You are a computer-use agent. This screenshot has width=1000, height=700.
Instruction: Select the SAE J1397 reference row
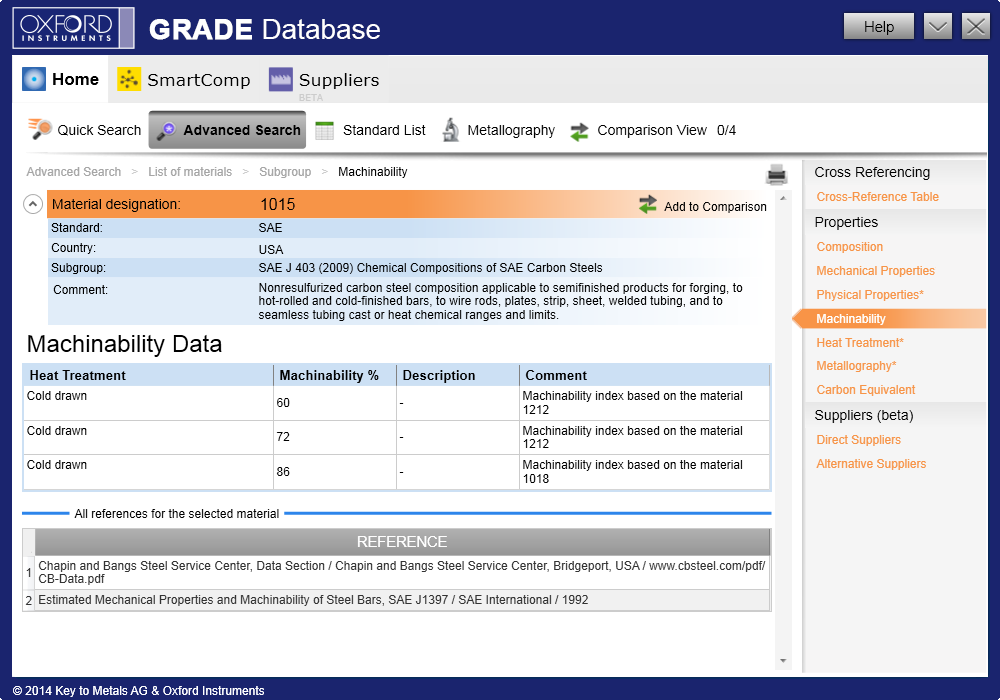coord(402,600)
